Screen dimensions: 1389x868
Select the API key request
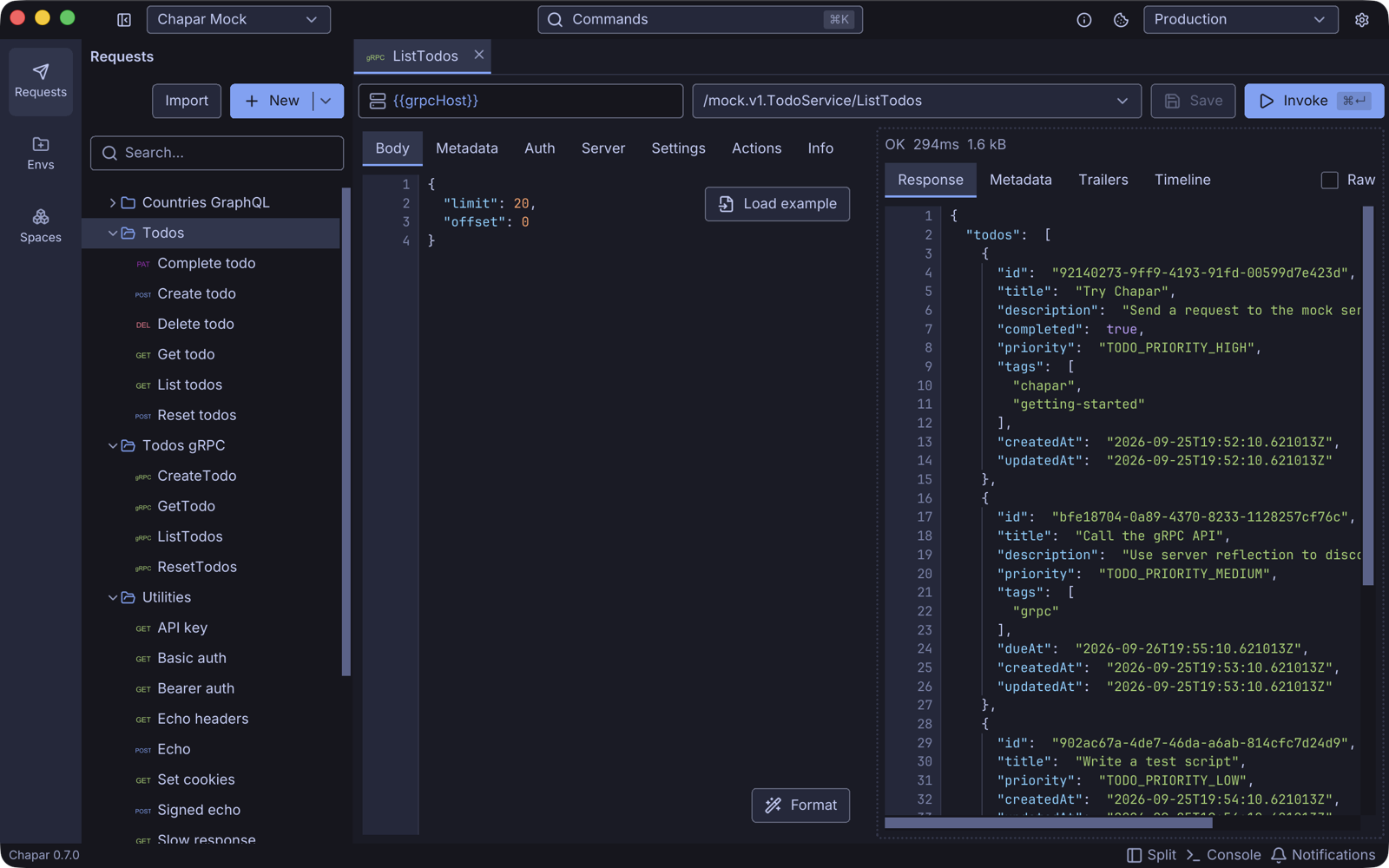pyautogui.click(x=211, y=628)
